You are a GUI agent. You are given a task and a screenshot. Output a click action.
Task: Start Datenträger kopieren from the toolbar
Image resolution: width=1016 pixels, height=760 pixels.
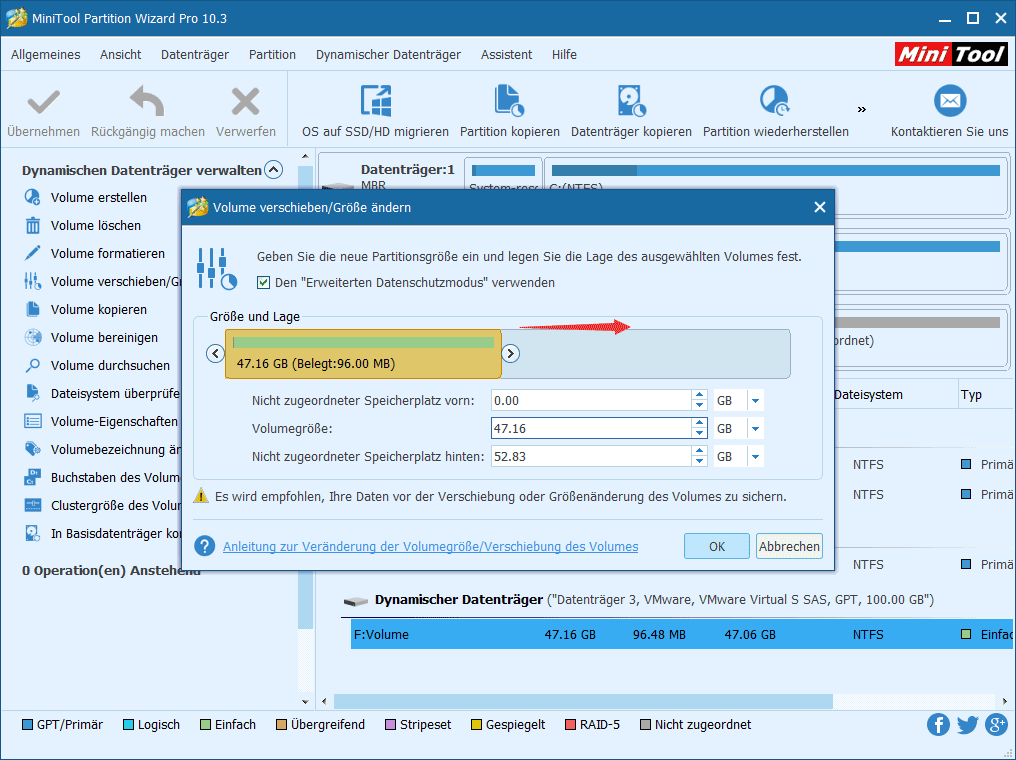point(631,108)
